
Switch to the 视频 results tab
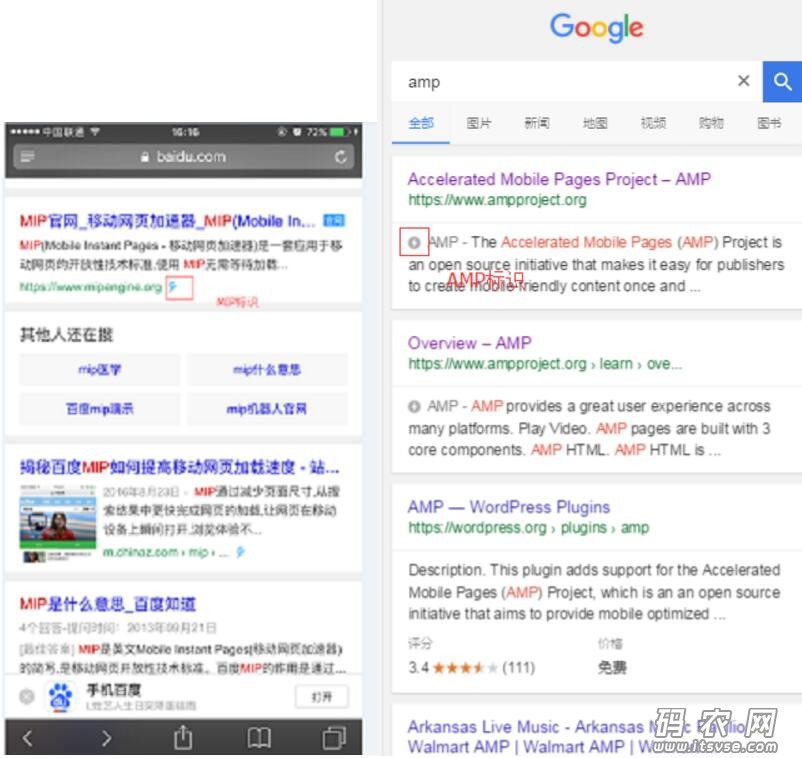point(653,123)
